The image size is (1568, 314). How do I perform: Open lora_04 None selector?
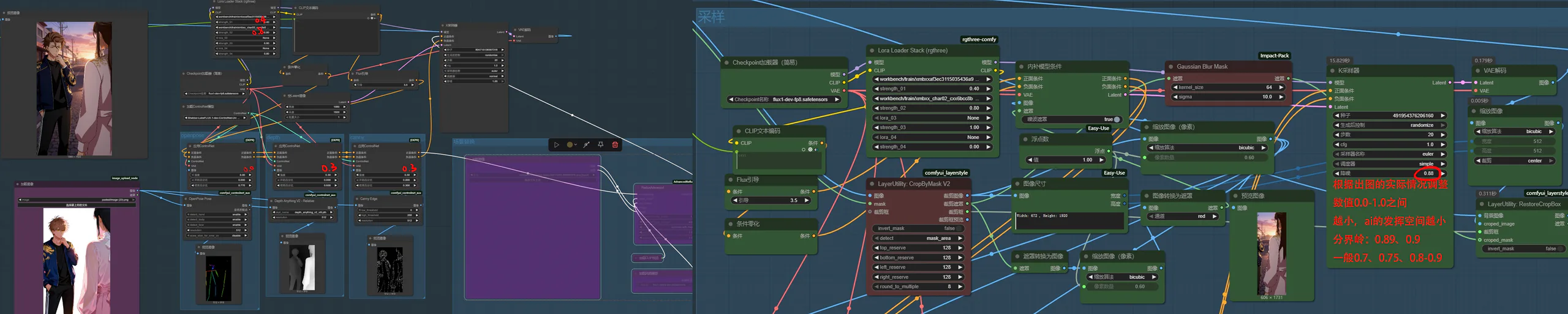tap(932, 137)
